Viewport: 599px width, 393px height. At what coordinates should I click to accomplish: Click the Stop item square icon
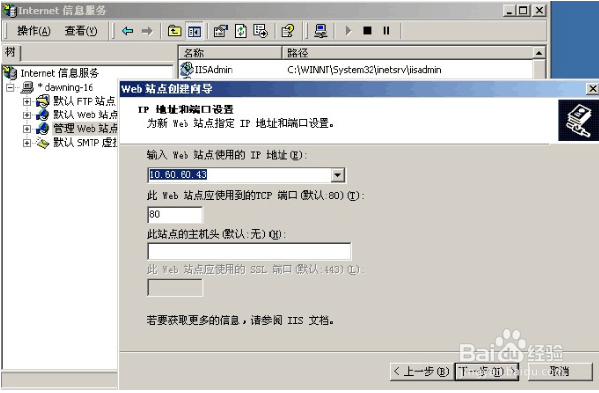pos(367,31)
